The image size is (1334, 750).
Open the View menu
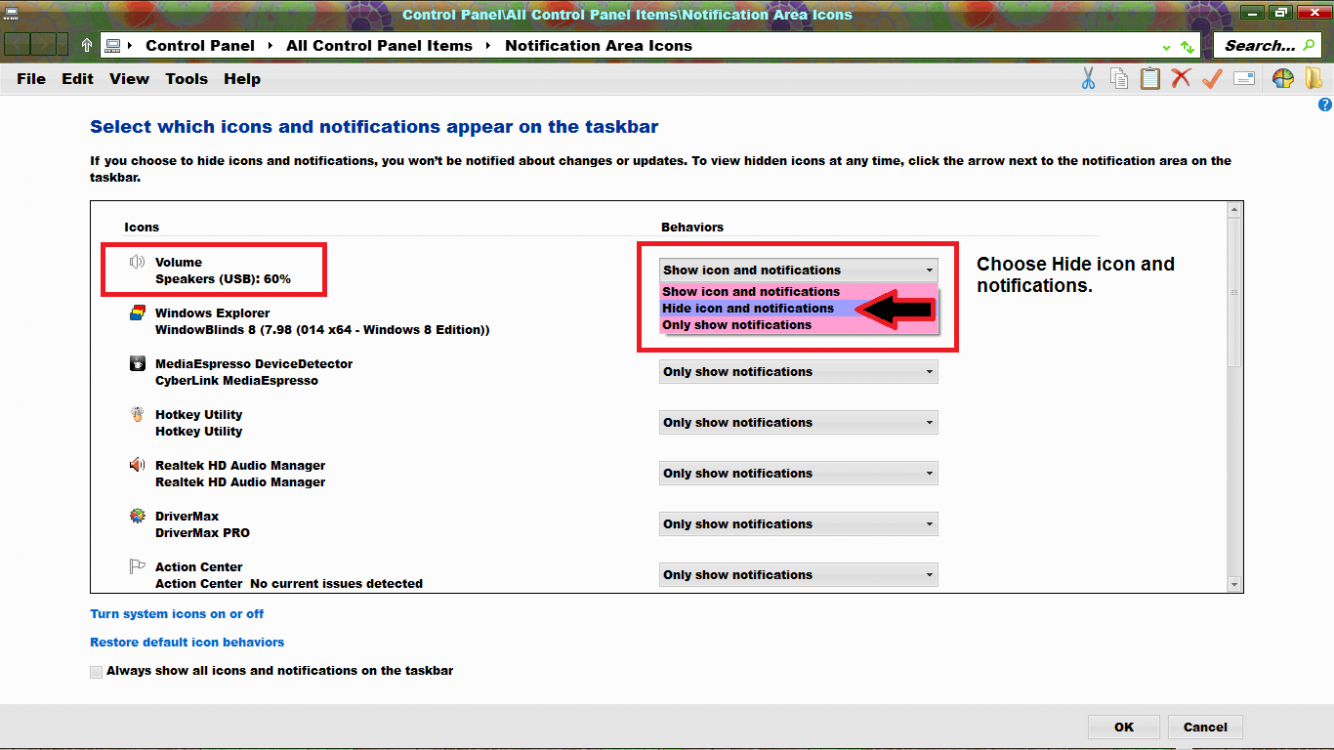[x=129, y=79]
